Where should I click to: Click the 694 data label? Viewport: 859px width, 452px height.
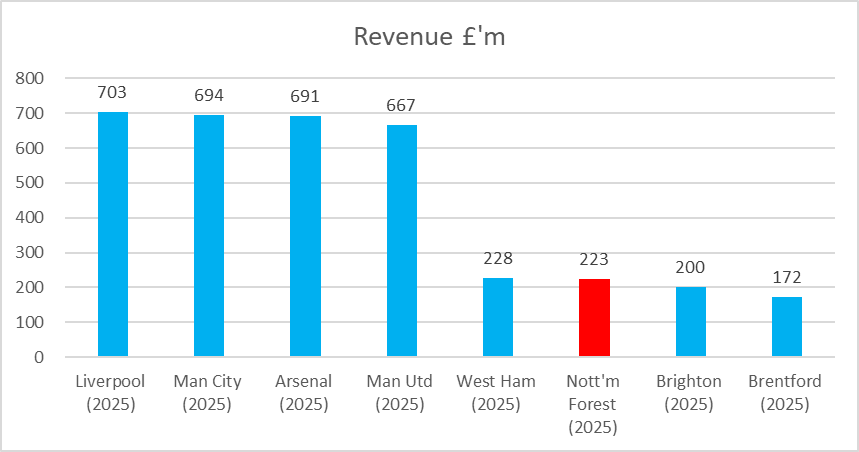209,95
